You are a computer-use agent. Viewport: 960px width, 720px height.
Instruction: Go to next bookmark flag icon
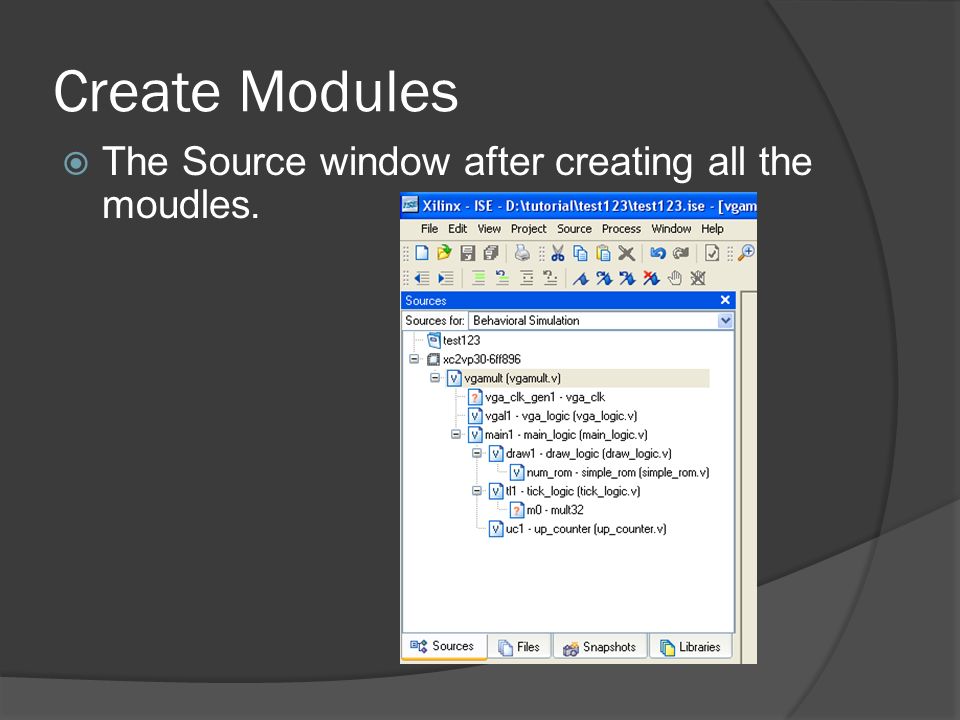pos(604,279)
